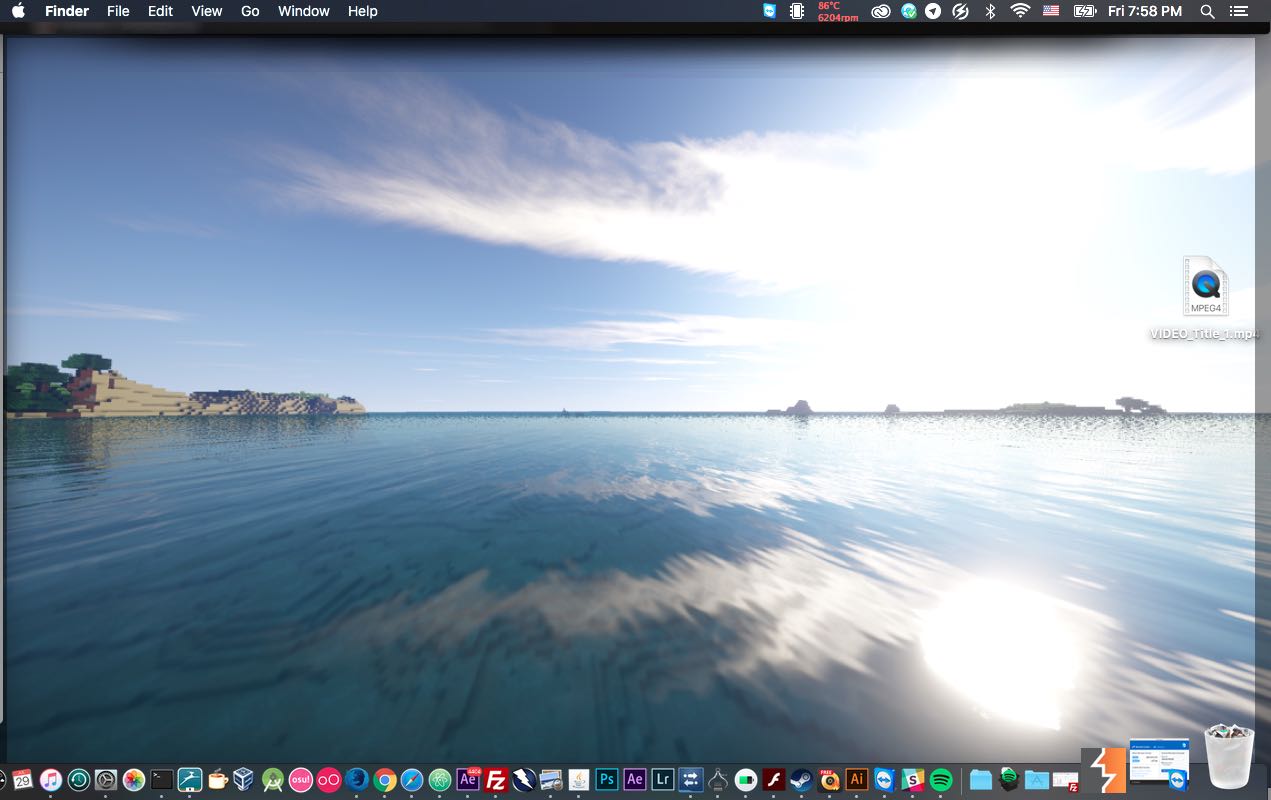This screenshot has height=800, width=1271.
Task: Open Lightroom from the dock
Action: coord(662,780)
